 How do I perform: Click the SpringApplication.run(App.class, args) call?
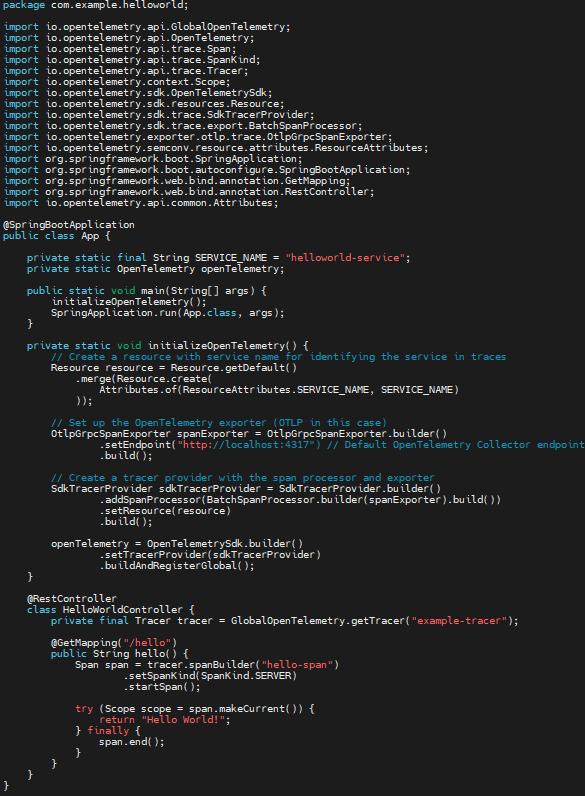[168, 313]
